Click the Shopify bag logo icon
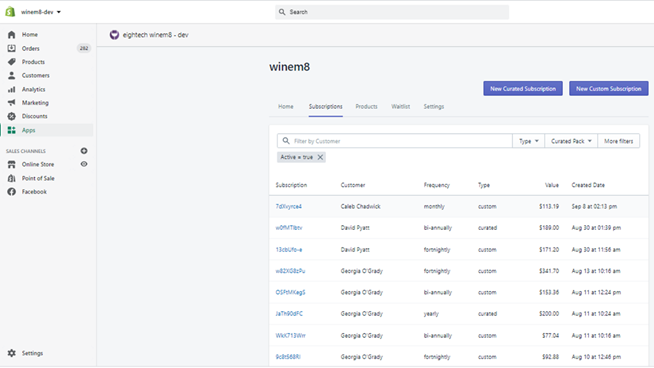 [x=10, y=12]
